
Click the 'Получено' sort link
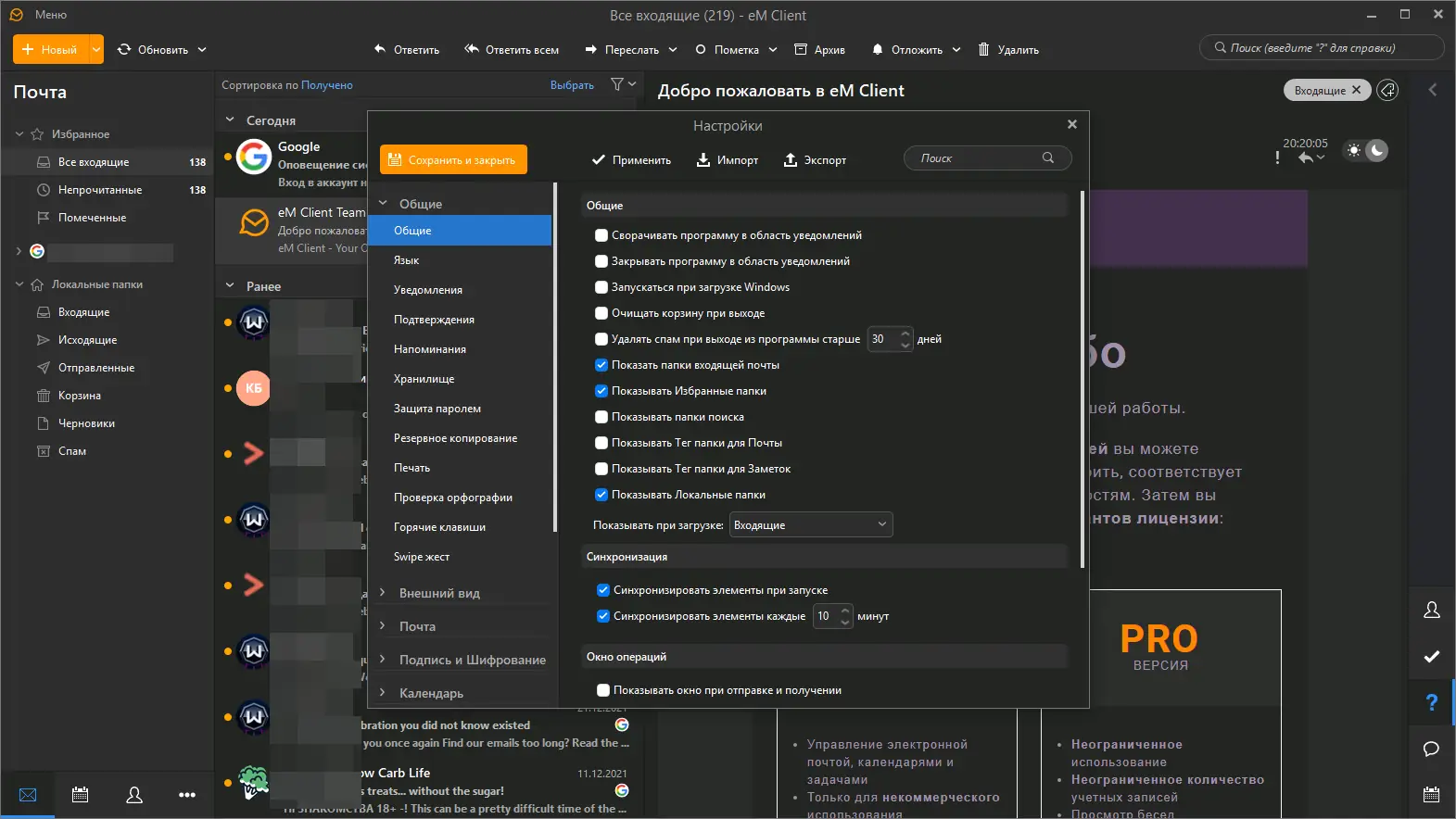click(x=327, y=85)
